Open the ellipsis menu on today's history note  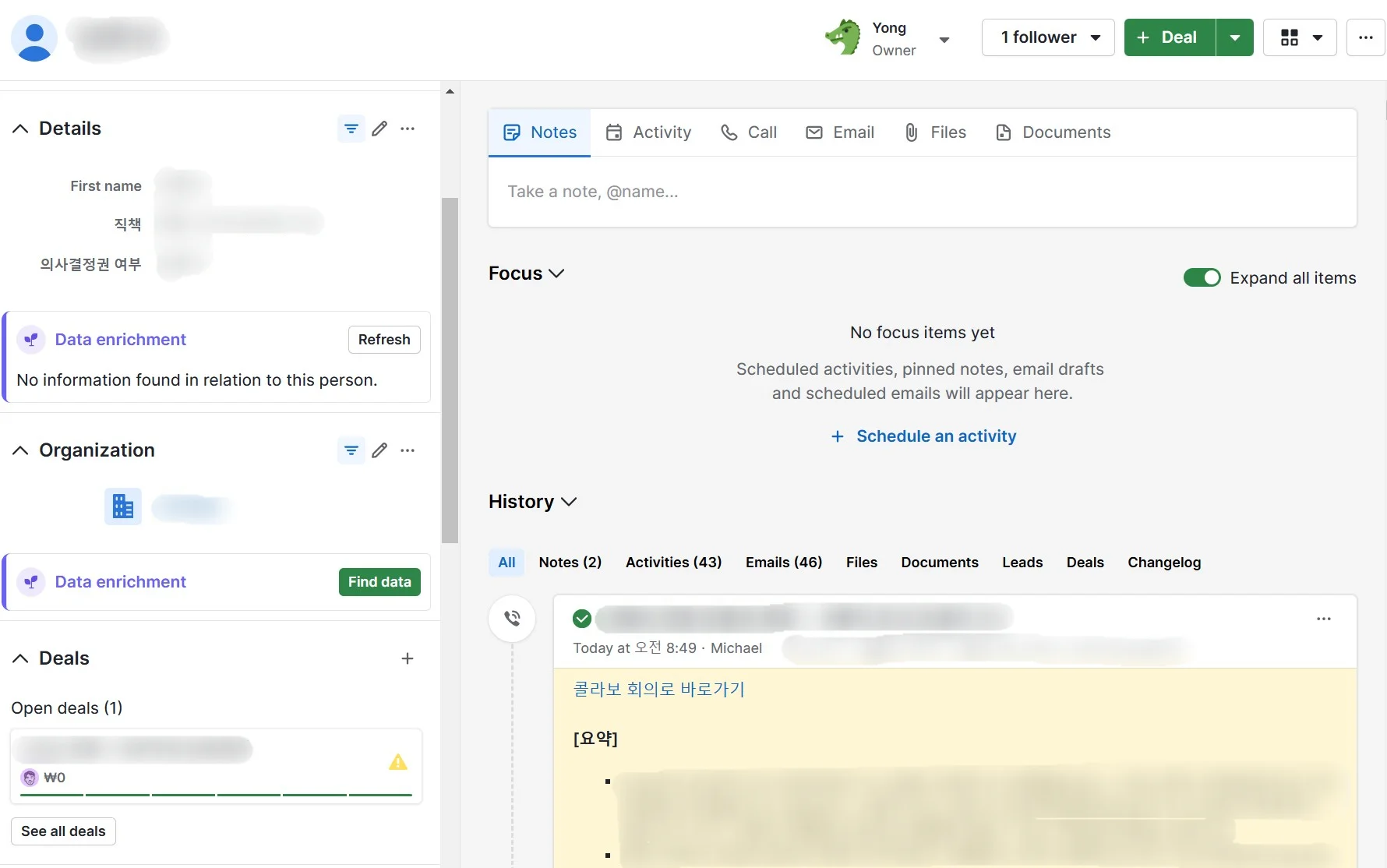pos(1324,619)
